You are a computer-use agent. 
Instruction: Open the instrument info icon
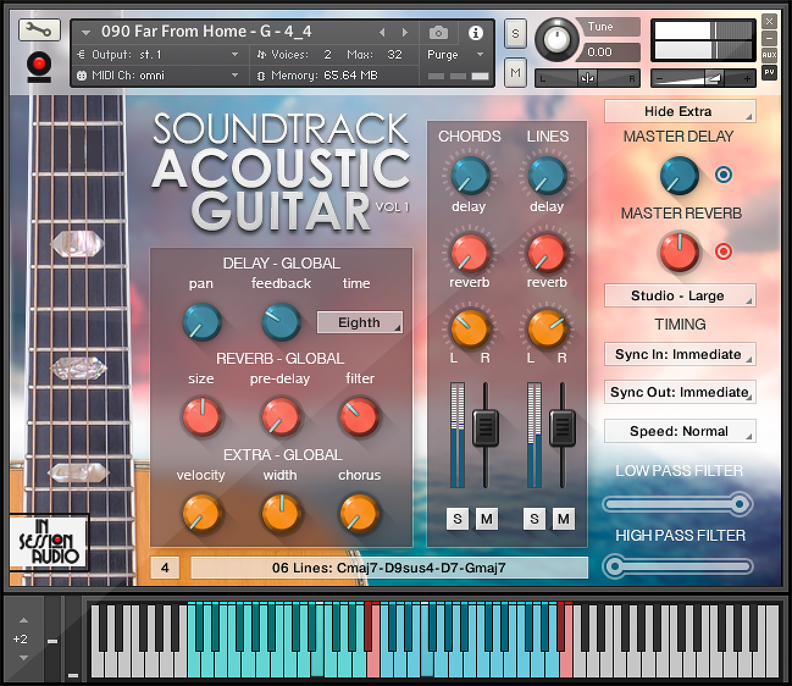coord(475,33)
